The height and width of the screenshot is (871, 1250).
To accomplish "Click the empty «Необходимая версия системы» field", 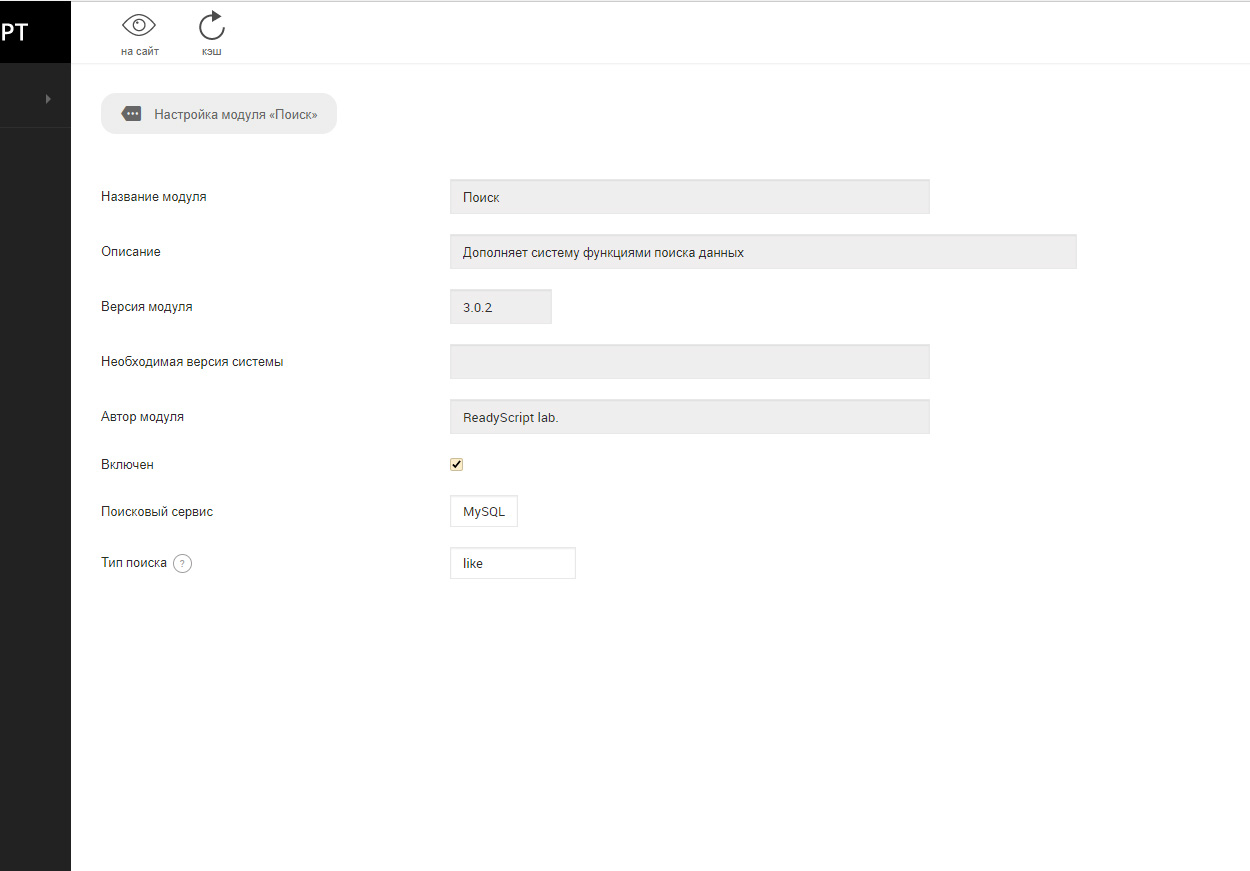I will point(689,362).
